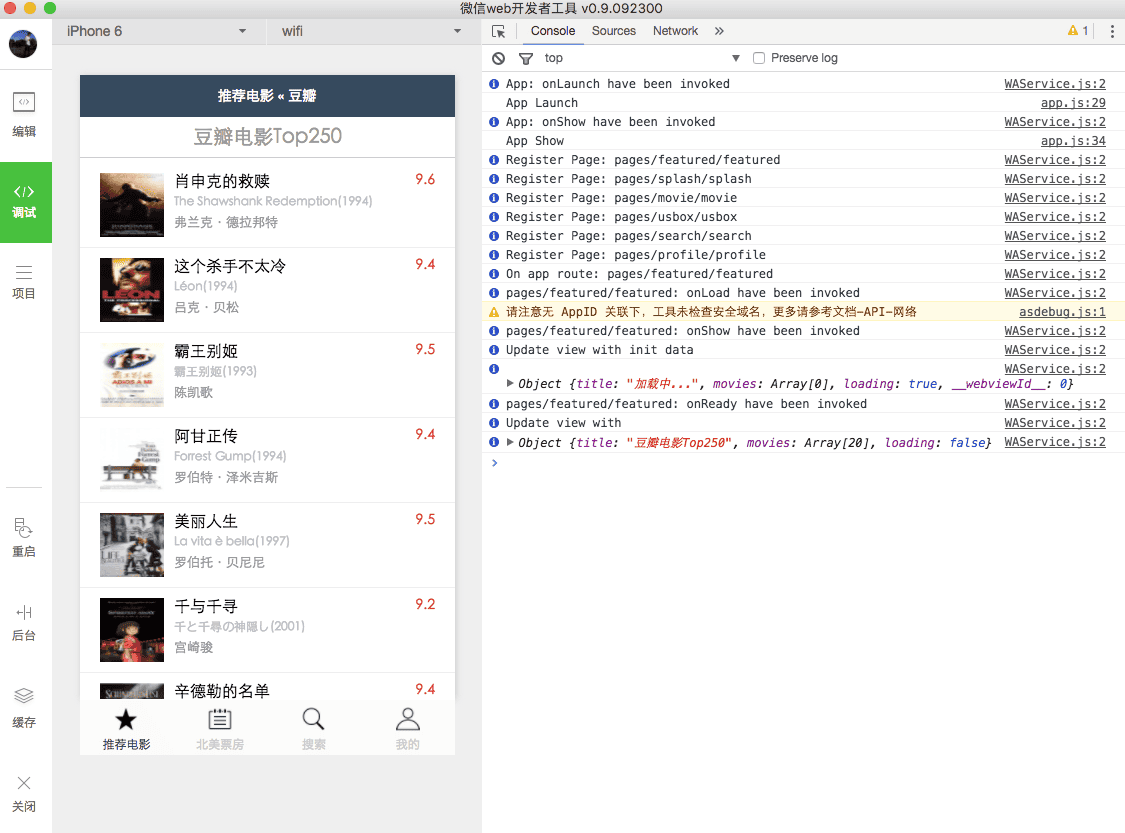The width and height of the screenshot is (1125, 833).
Task: Open the app.js:29 source link
Action: 1073,103
